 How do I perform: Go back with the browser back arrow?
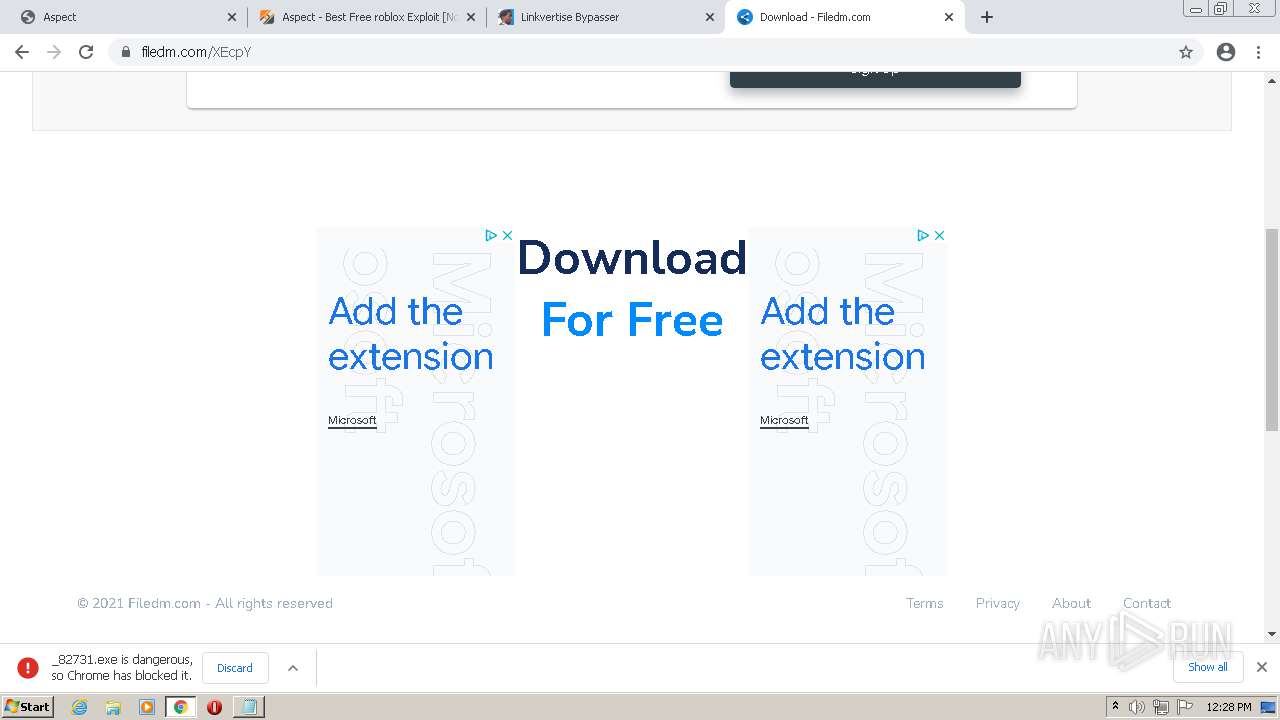pos(22,52)
